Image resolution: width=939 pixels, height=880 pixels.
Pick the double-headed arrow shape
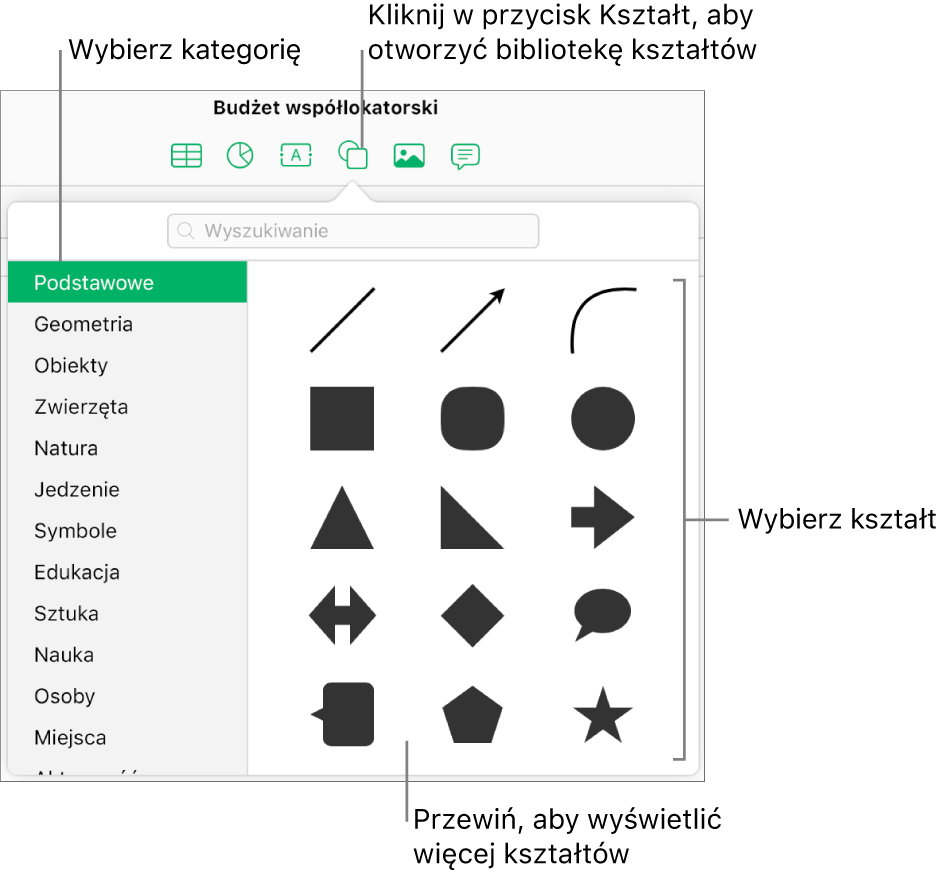pyautogui.click(x=343, y=615)
